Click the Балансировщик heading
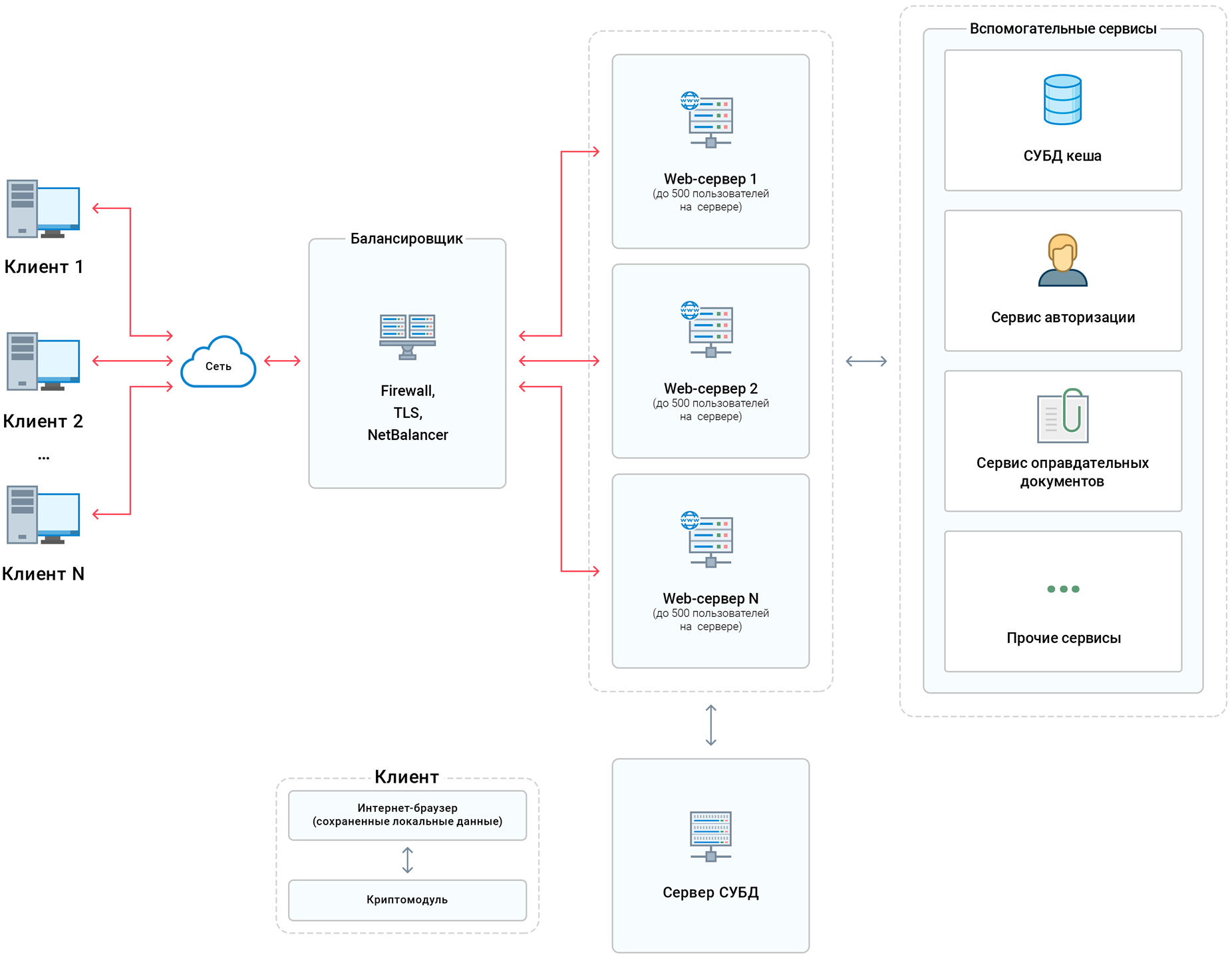The width and height of the screenshot is (1232, 959). coord(406,239)
